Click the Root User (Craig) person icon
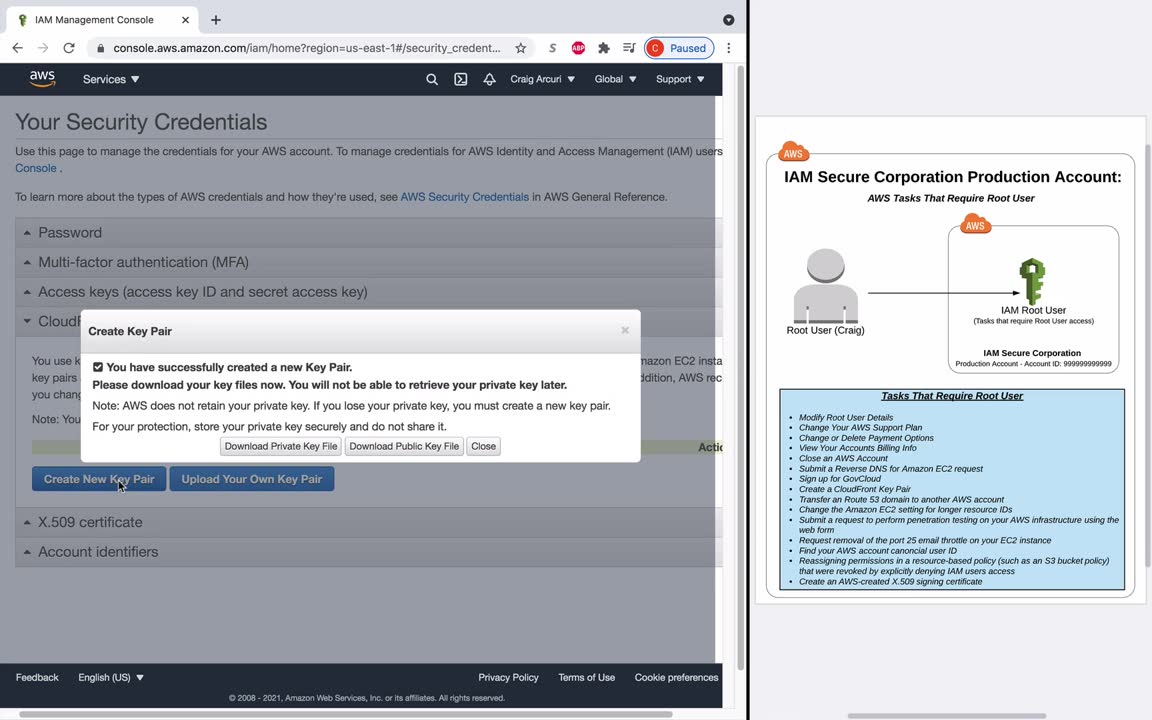Screen dimensions: 1152x720 [825, 286]
